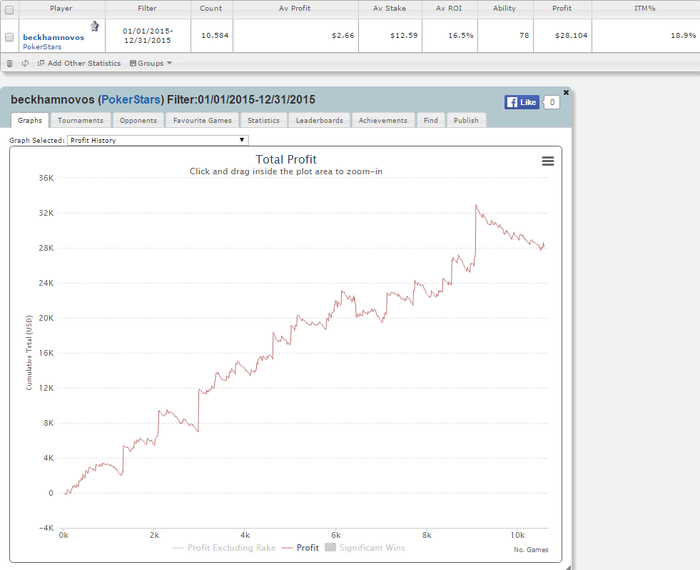Toggle the Profit Excluding Rake legend item
700x570 pixels.
point(224,548)
